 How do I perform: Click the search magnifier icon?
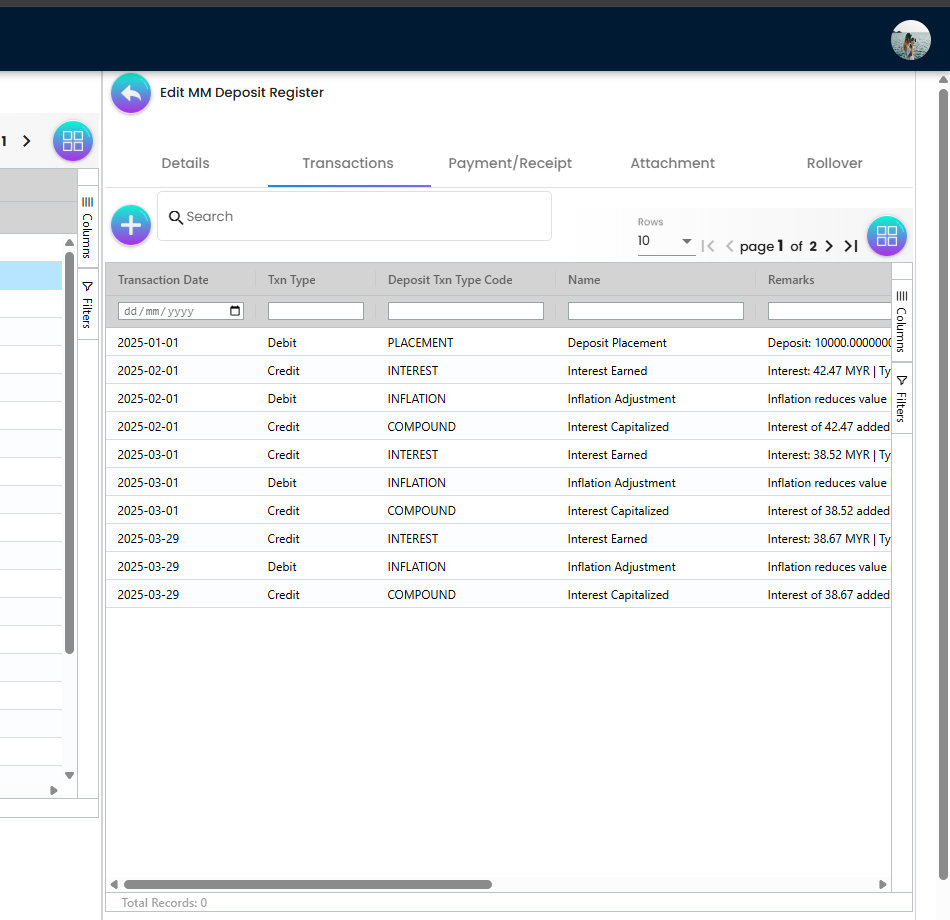point(176,216)
